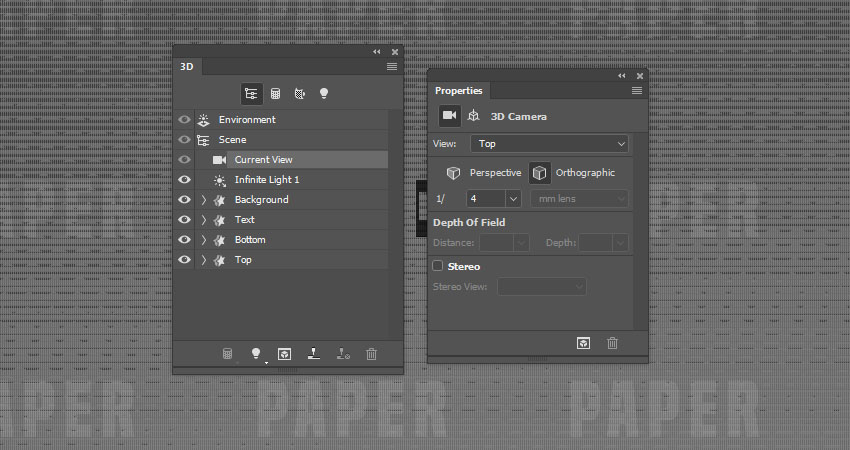
Task: Click the Properties panel vertical scrollbar
Action: coord(641,231)
